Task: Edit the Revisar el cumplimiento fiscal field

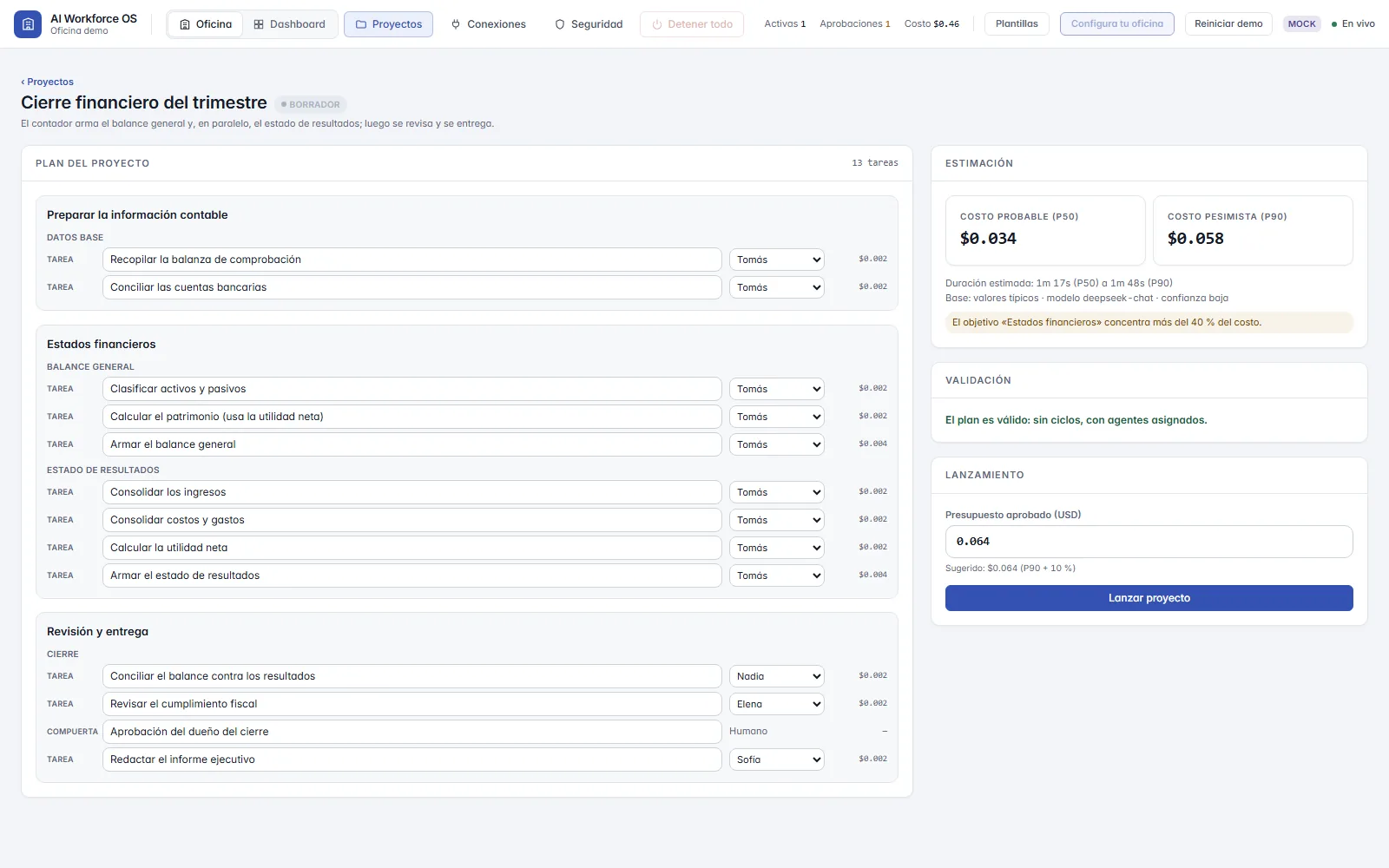Action: pyautogui.click(x=411, y=704)
